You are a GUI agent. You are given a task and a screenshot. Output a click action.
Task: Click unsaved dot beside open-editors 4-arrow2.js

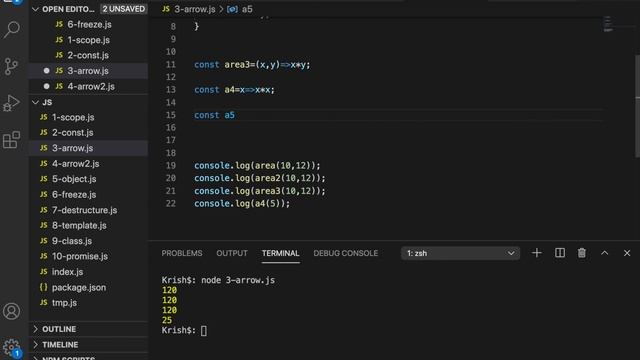point(47,87)
